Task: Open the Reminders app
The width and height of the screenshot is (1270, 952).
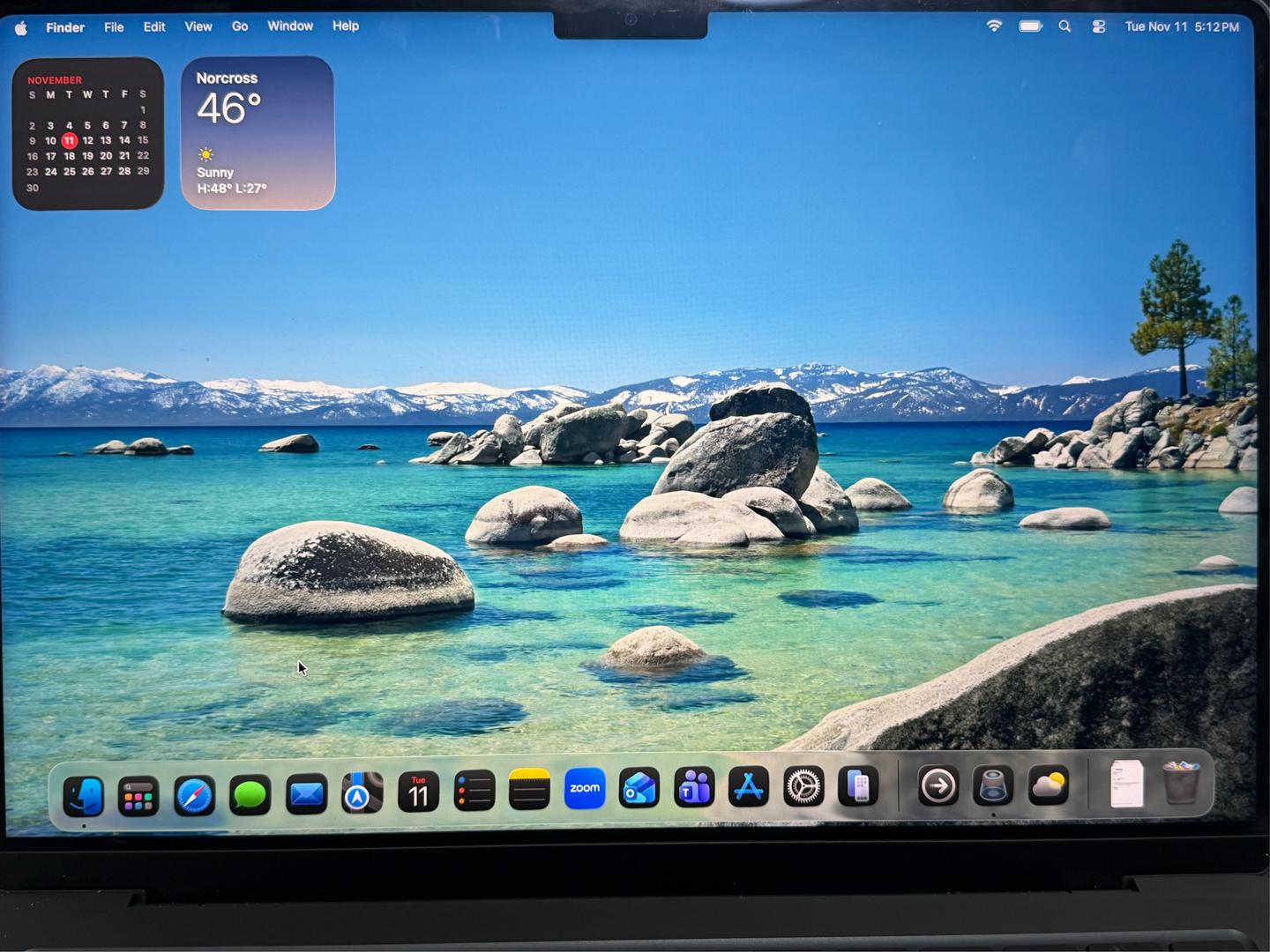Action: (x=474, y=792)
